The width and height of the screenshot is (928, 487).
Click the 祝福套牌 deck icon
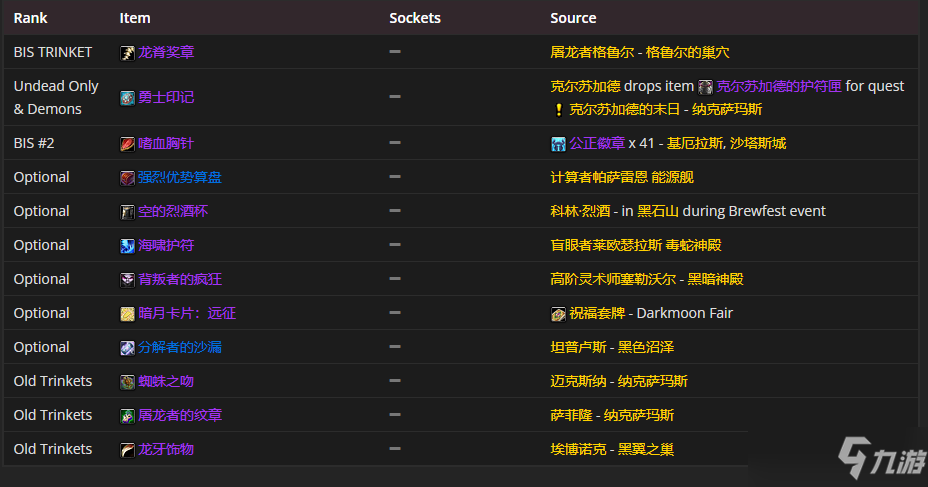coord(558,314)
